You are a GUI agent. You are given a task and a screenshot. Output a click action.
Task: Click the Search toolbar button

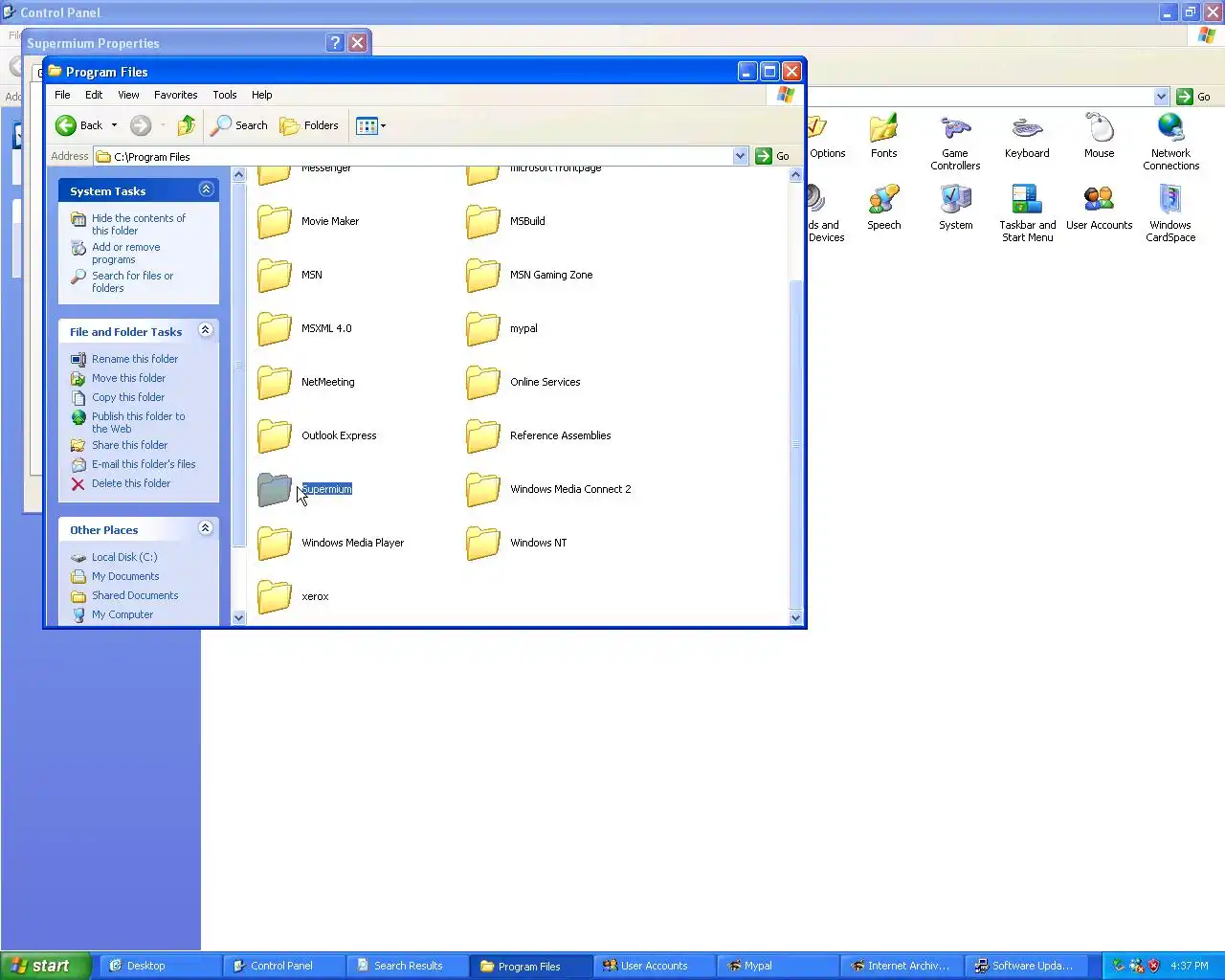pos(240,125)
